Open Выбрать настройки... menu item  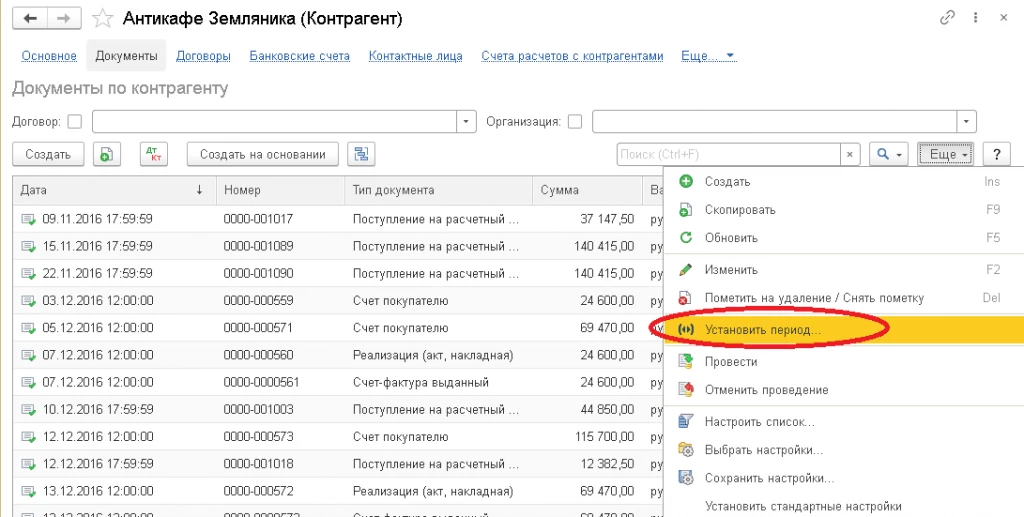pyautogui.click(x=843, y=450)
